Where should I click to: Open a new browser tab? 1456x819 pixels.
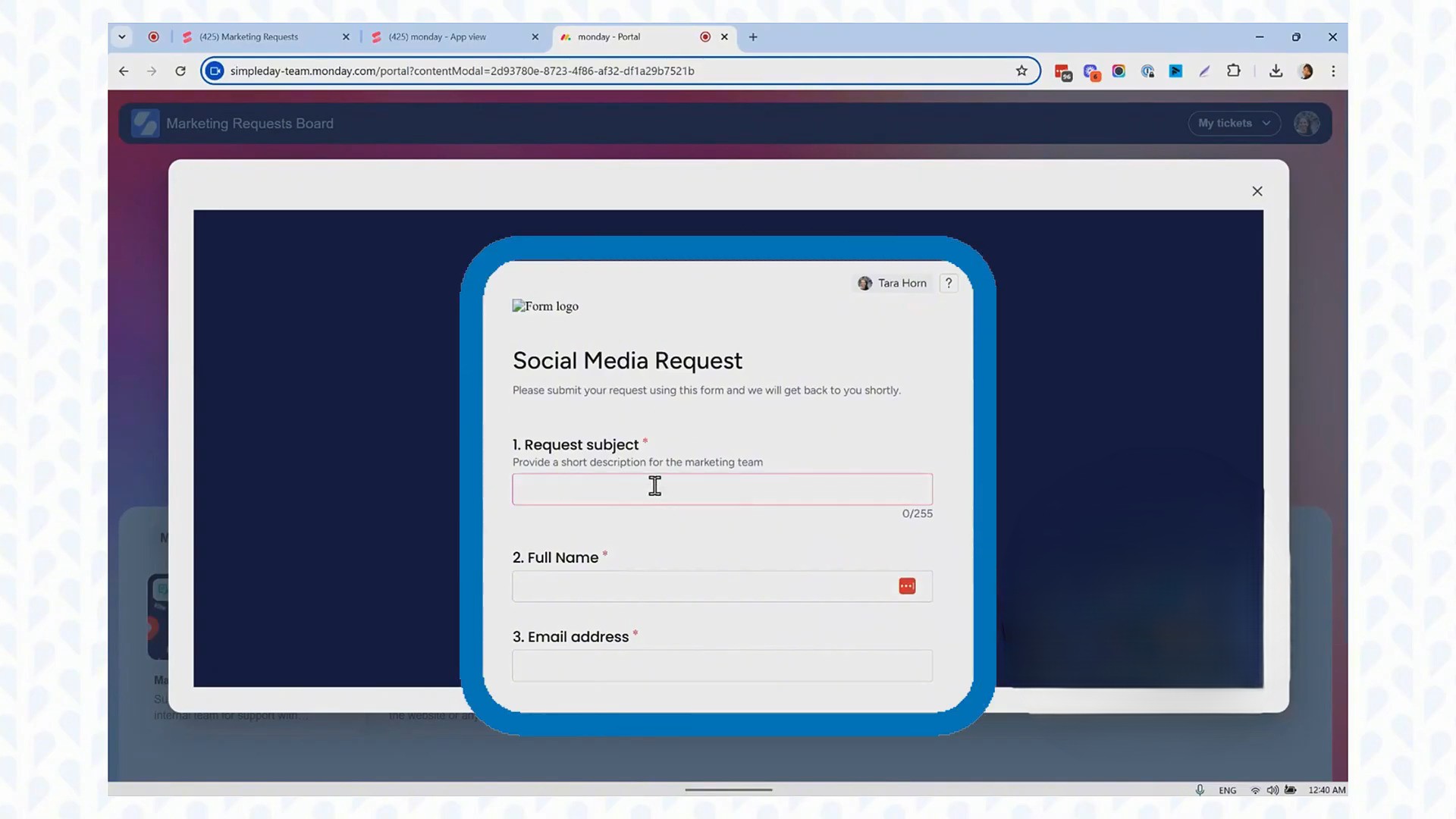point(753,36)
